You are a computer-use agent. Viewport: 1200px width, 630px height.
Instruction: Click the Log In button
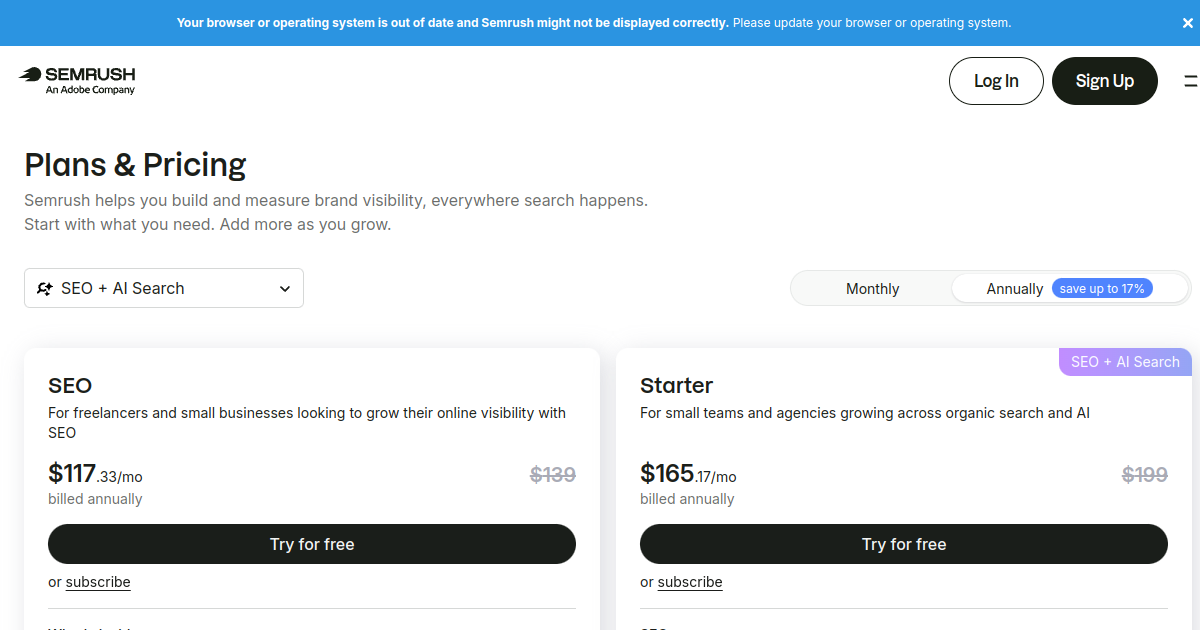tap(996, 81)
